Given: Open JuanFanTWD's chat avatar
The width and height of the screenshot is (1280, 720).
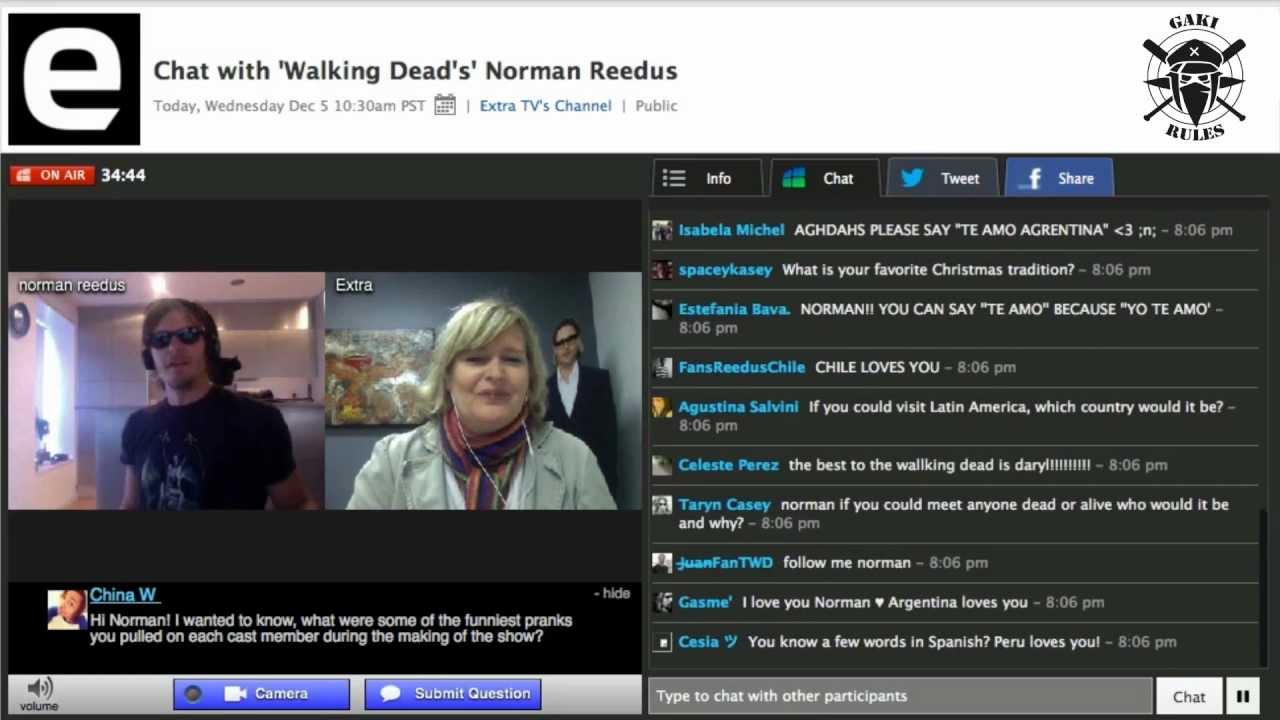Looking at the screenshot, I should pyautogui.click(x=662, y=563).
